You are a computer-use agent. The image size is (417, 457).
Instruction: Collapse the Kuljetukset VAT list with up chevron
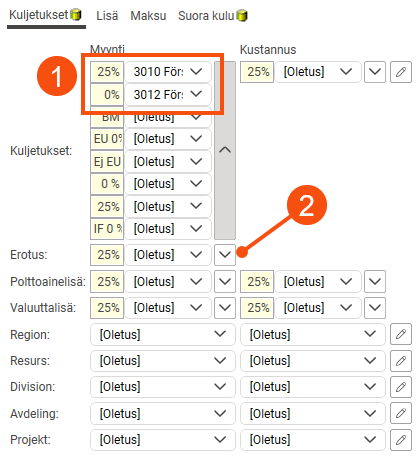[x=225, y=150]
